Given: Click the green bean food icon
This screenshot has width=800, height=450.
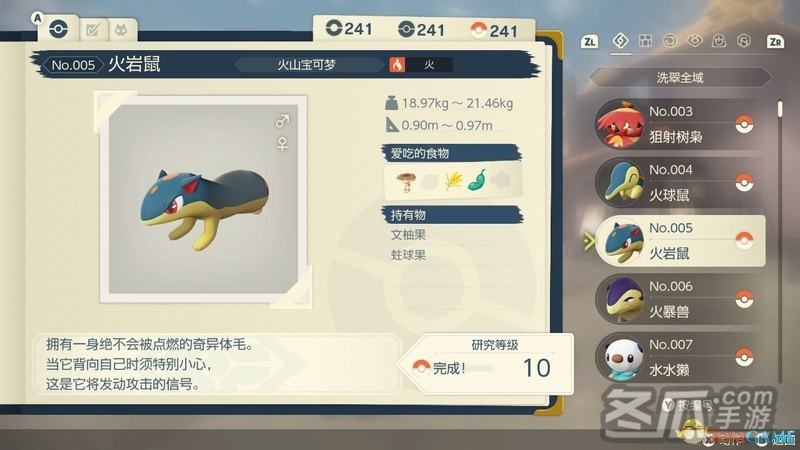Looking at the screenshot, I should pos(477,180).
